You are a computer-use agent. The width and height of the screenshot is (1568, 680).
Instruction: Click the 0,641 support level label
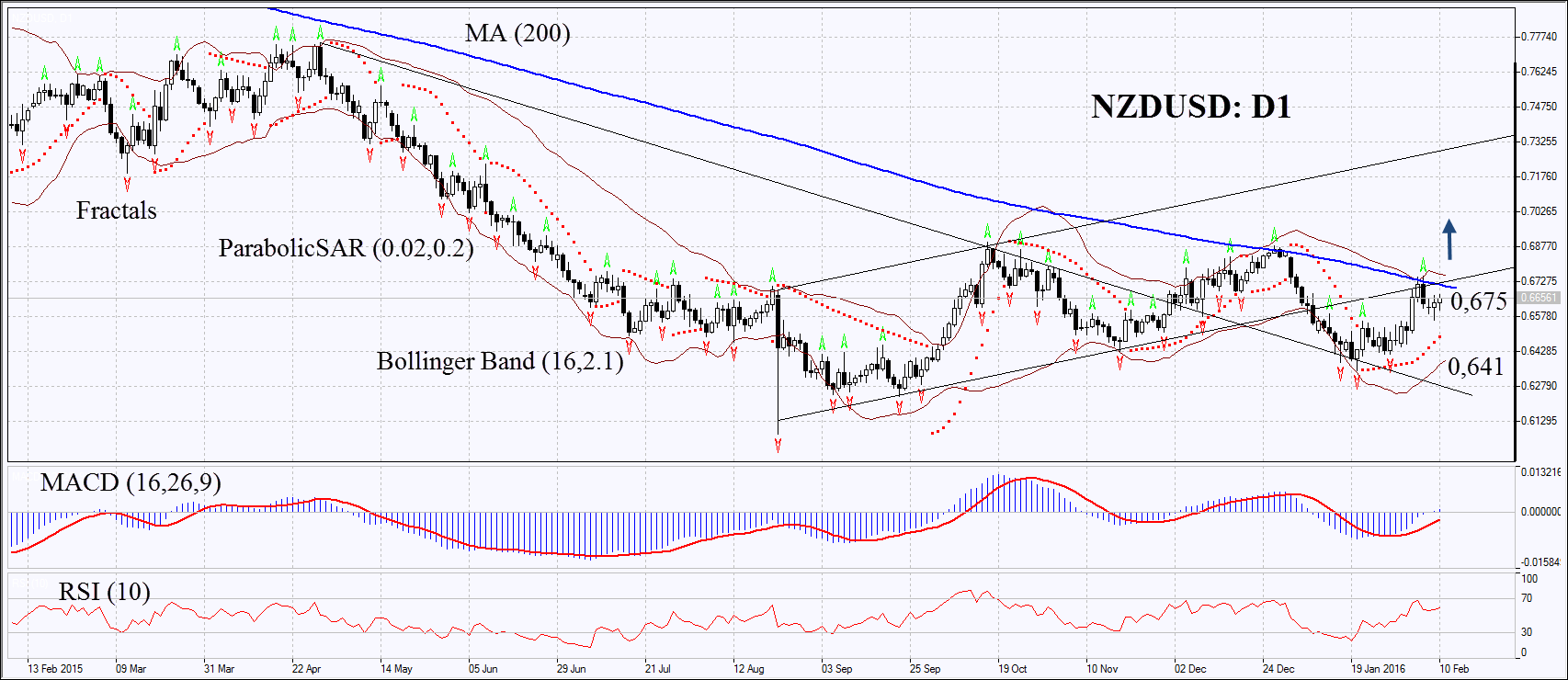pyautogui.click(x=1475, y=367)
